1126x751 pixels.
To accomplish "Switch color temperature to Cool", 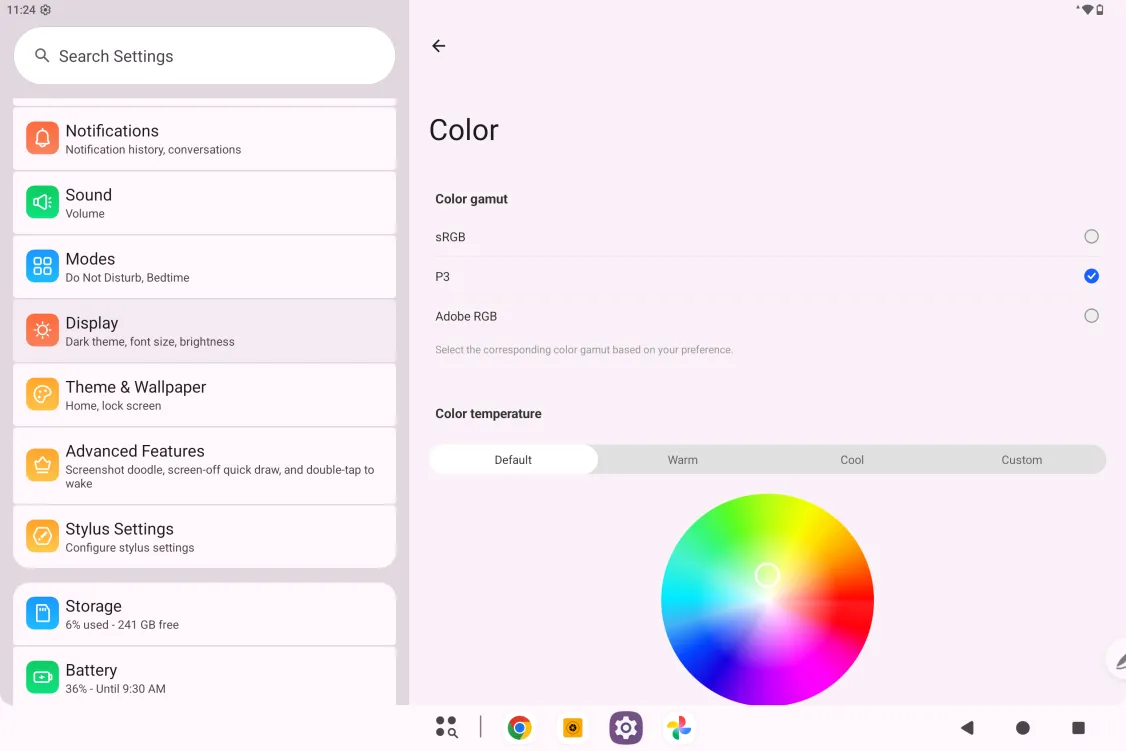I will point(852,460).
